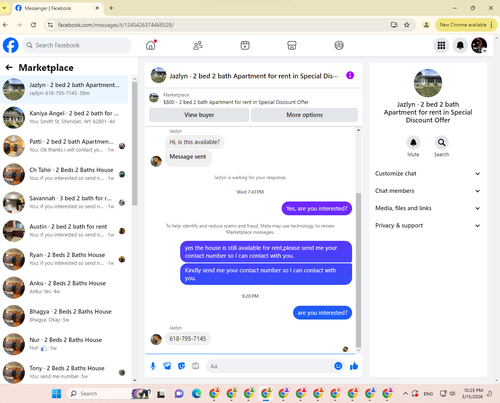The height and width of the screenshot is (403, 500).
Task: Open the Marketplace storefront icon
Action: [292, 45]
